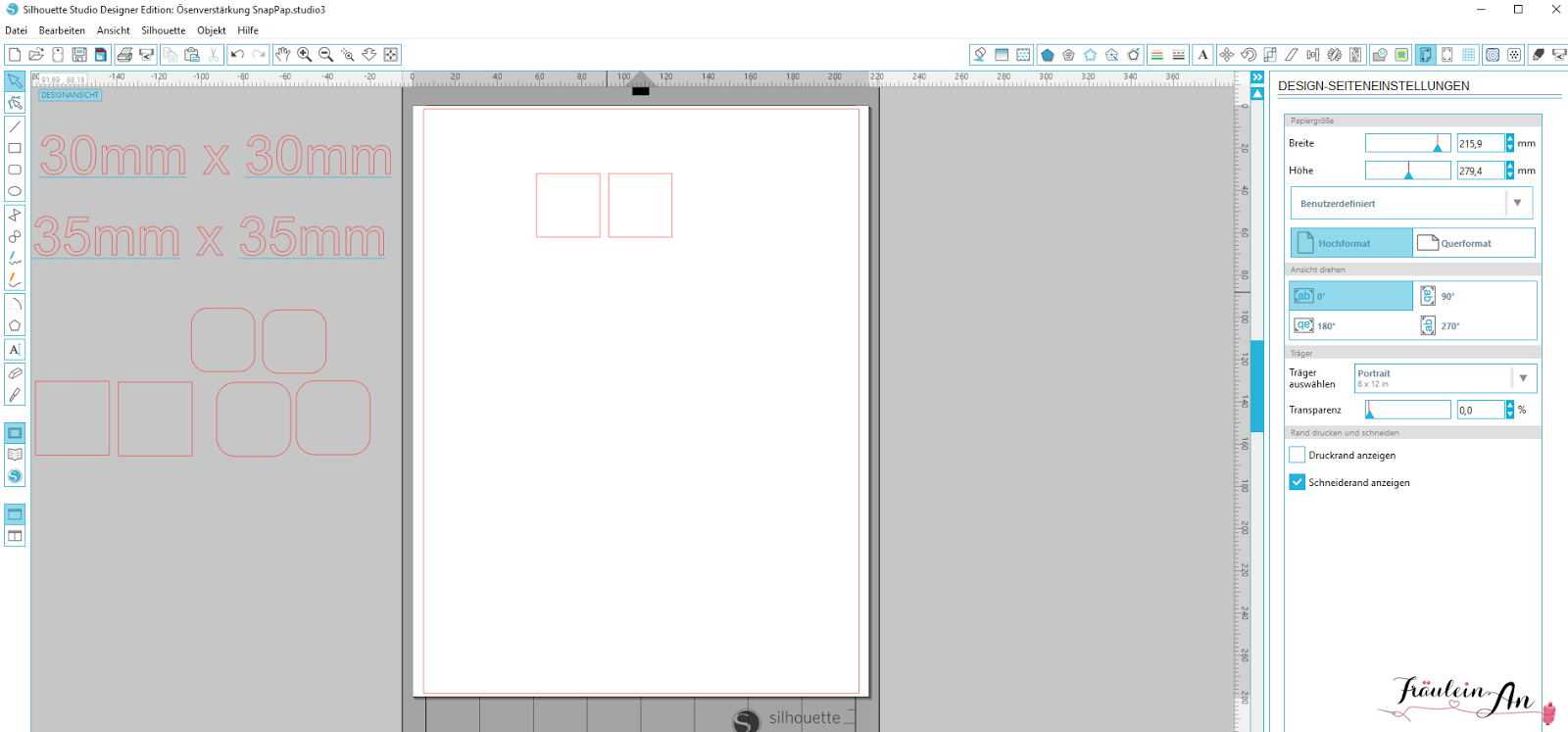The height and width of the screenshot is (732, 1568).
Task: Click the Transparenz stepper arrows
Action: (1510, 410)
